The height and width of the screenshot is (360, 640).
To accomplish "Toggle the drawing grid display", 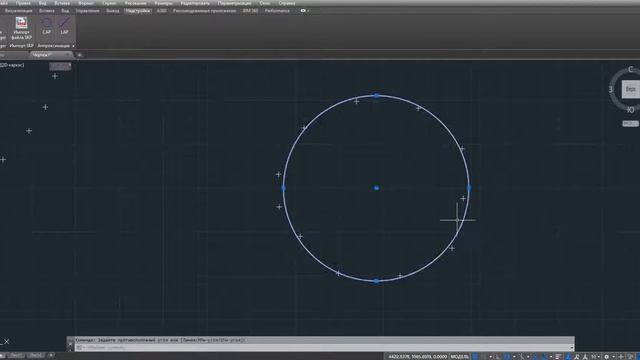I will 475,356.
